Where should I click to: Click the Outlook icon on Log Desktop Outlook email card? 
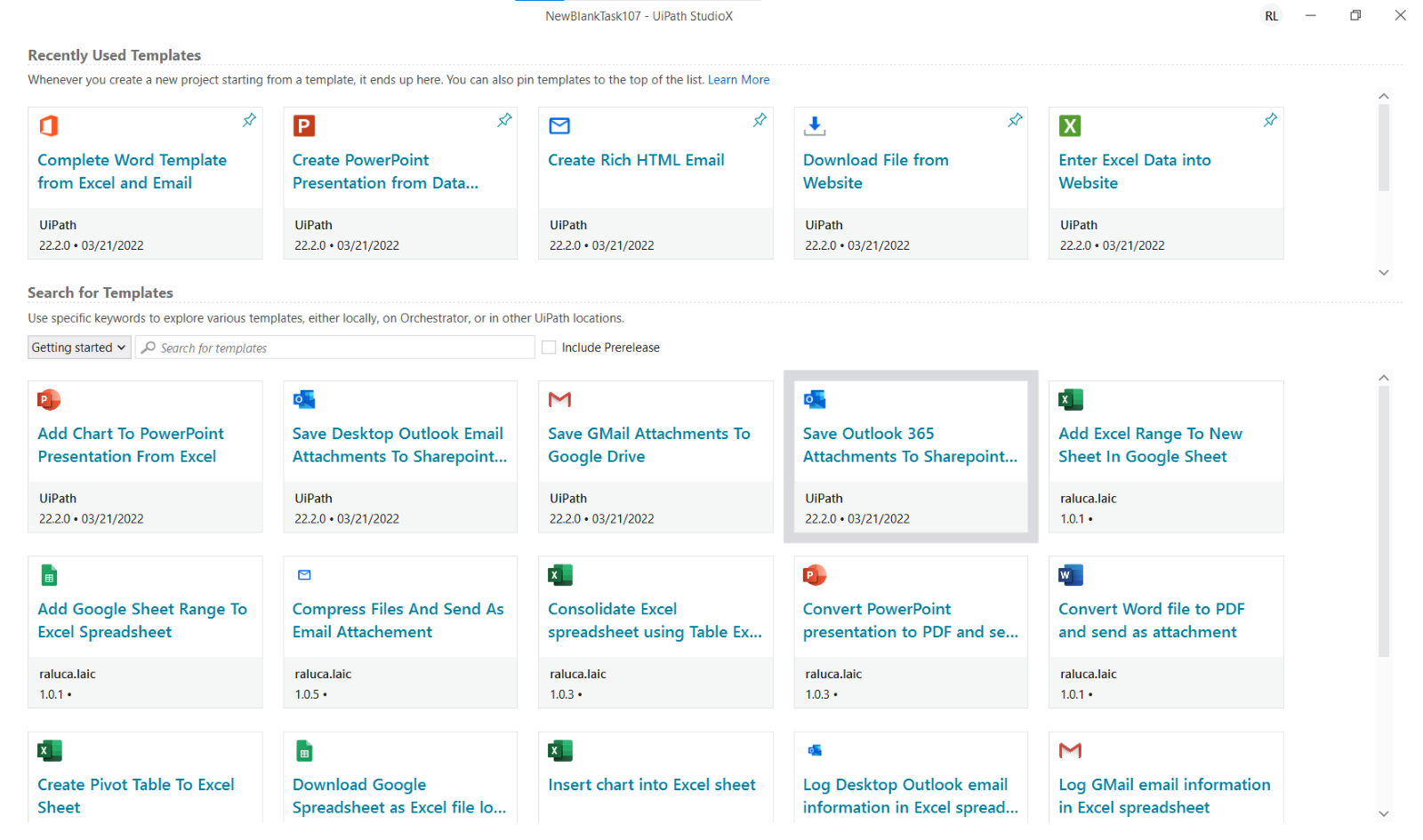815,751
